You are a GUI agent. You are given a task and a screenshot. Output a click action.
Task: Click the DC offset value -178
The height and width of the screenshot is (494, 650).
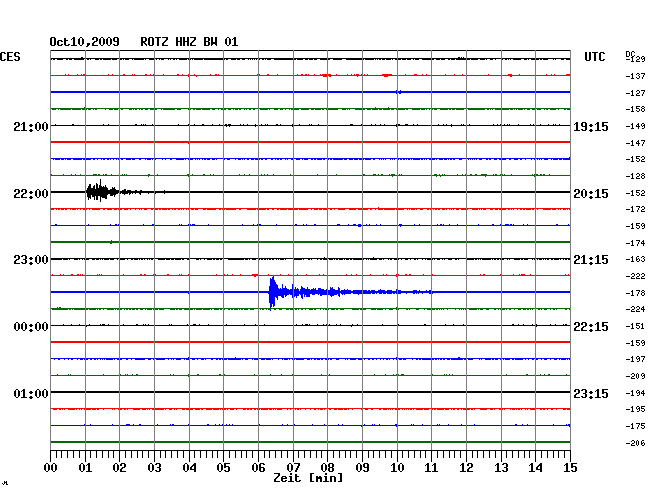click(x=635, y=293)
